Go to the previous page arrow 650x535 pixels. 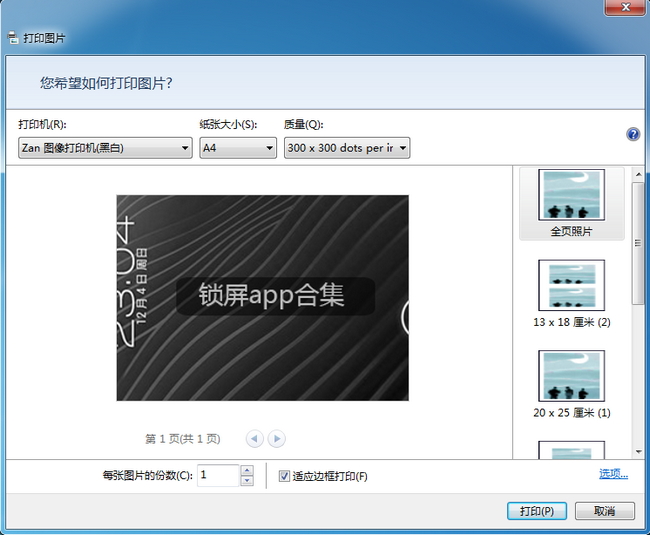pos(255,438)
